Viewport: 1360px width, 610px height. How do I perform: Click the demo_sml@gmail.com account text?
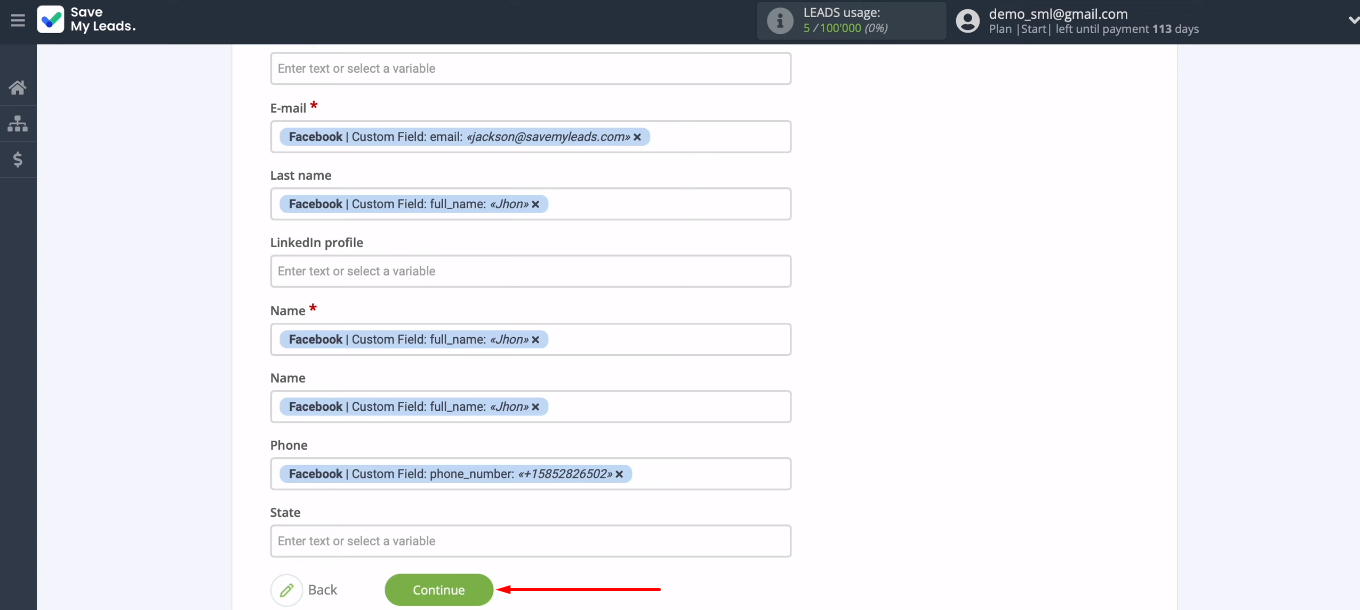[x=1058, y=14]
